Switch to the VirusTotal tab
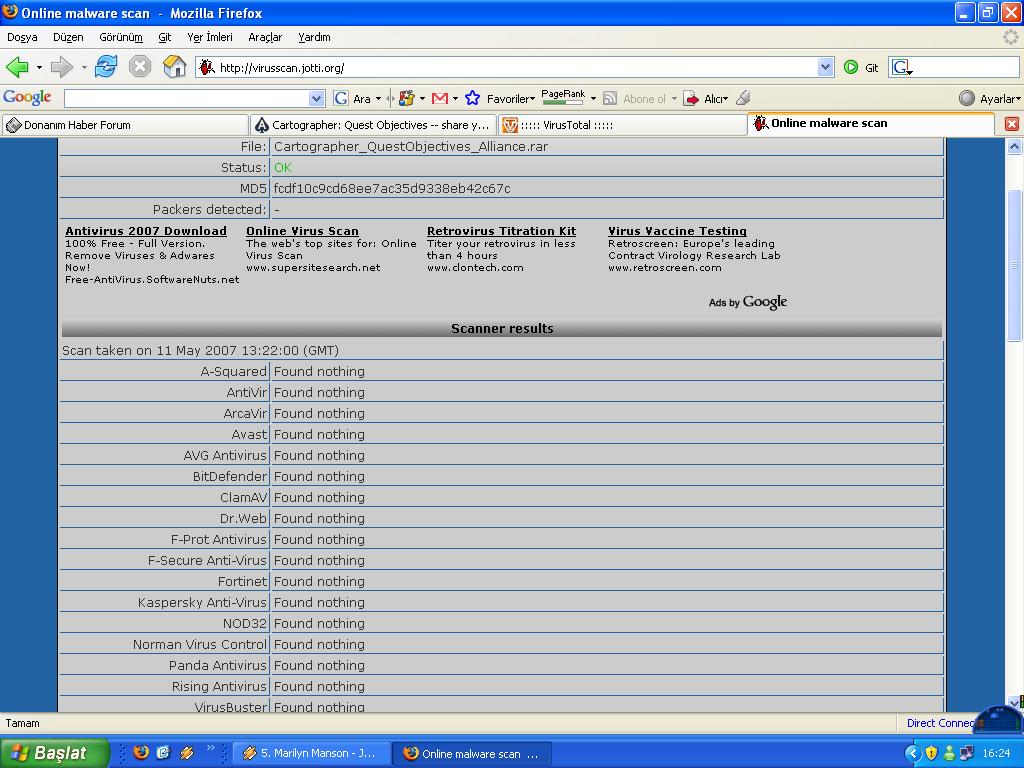1024x768 pixels. tap(622, 125)
